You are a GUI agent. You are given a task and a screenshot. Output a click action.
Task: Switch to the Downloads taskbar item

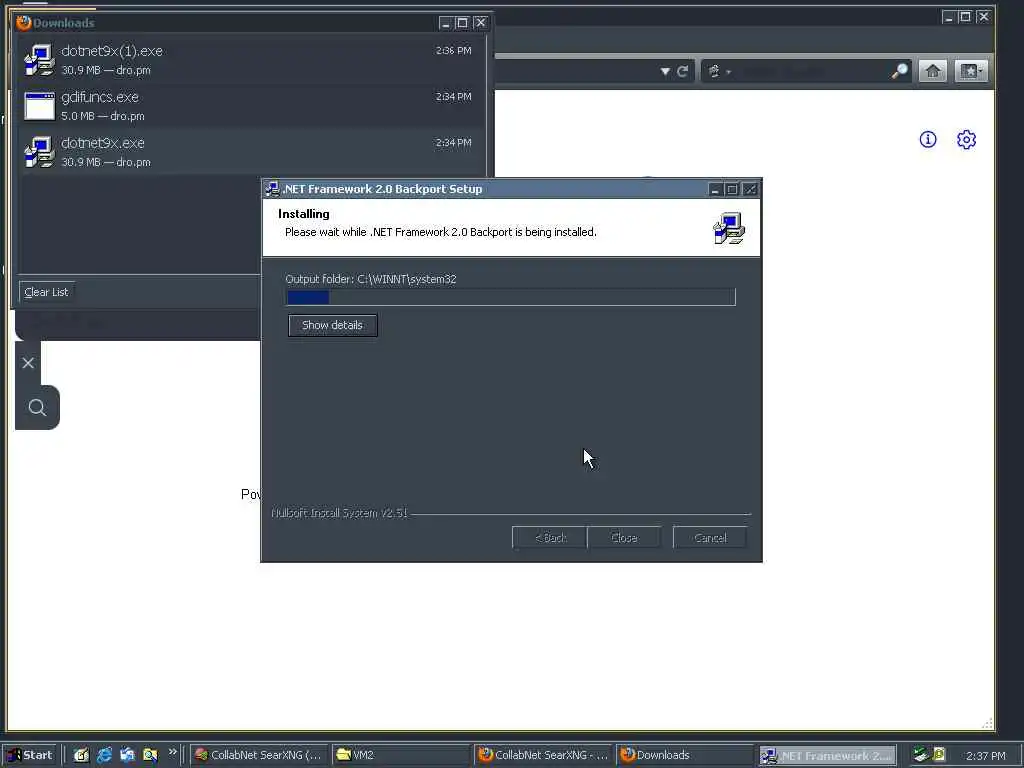684,755
